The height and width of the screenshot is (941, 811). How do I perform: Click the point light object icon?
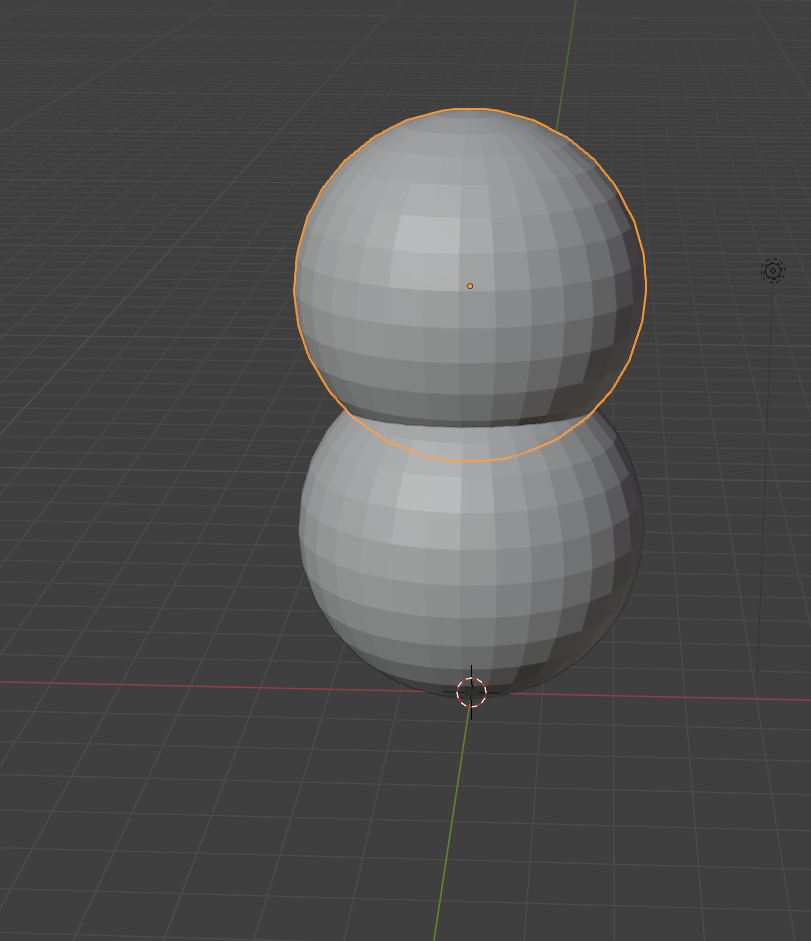click(x=773, y=270)
